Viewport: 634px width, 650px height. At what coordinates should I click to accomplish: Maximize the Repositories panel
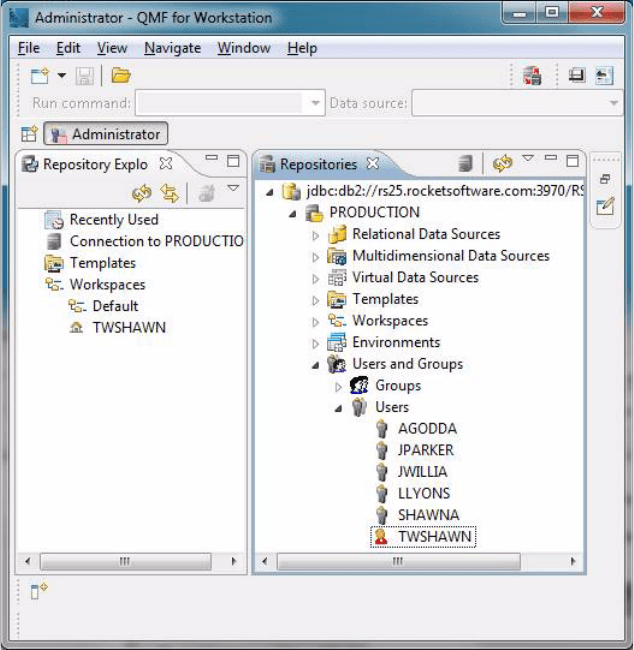tap(573, 161)
